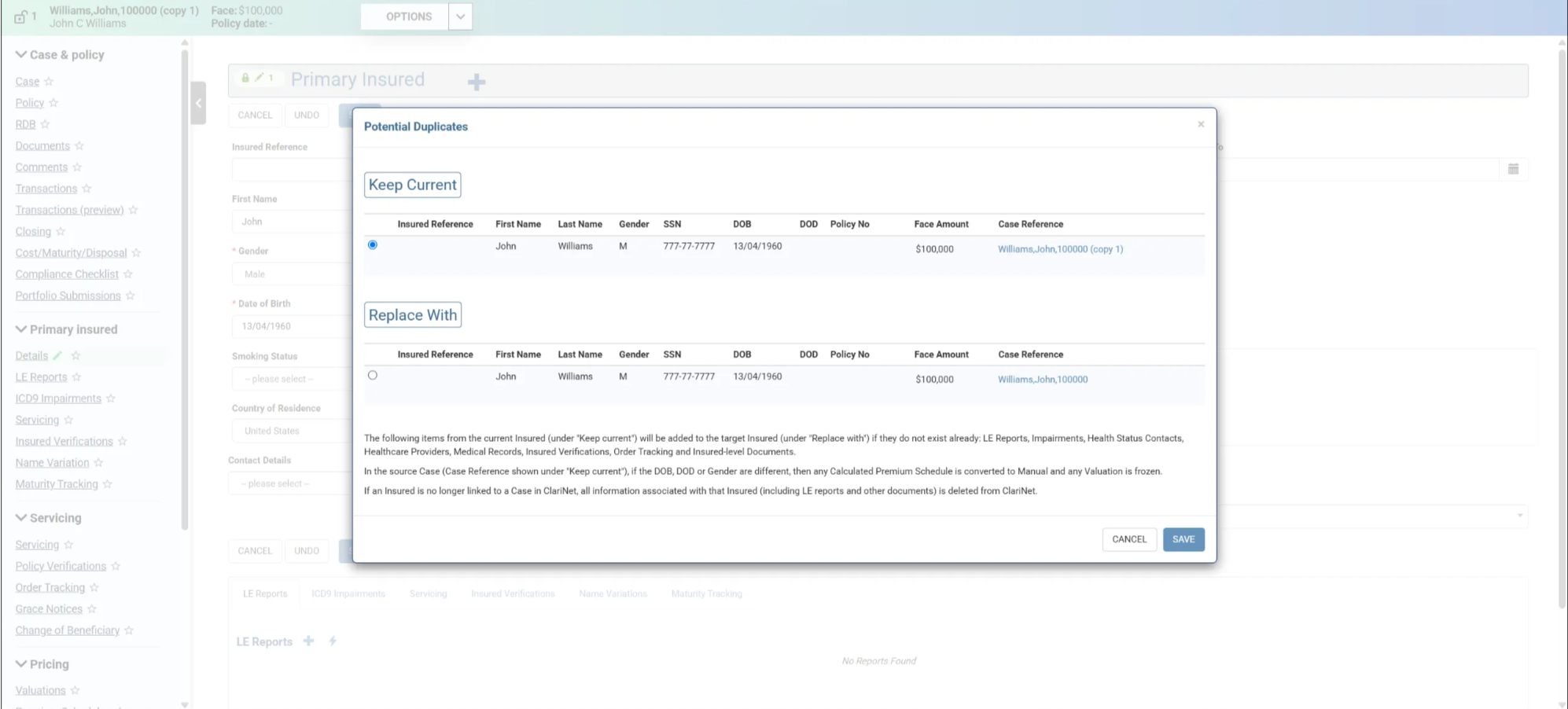Click the pencil edit icon next to Details
The width and height of the screenshot is (1568, 709).
[x=57, y=356]
